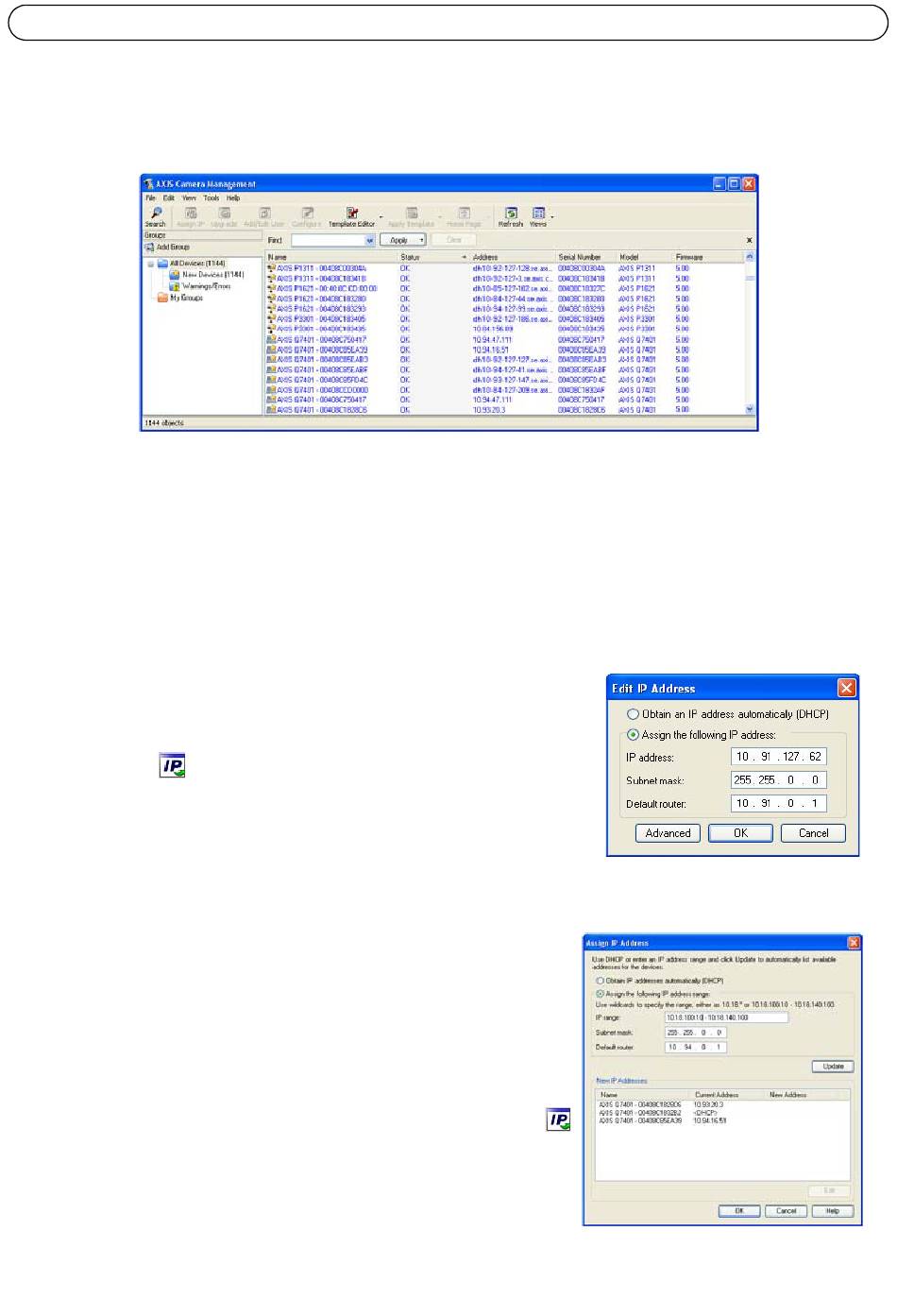The image size is (897, 1316).
Task: Click OK in Edit IP Address dialog
Action: [x=740, y=833]
